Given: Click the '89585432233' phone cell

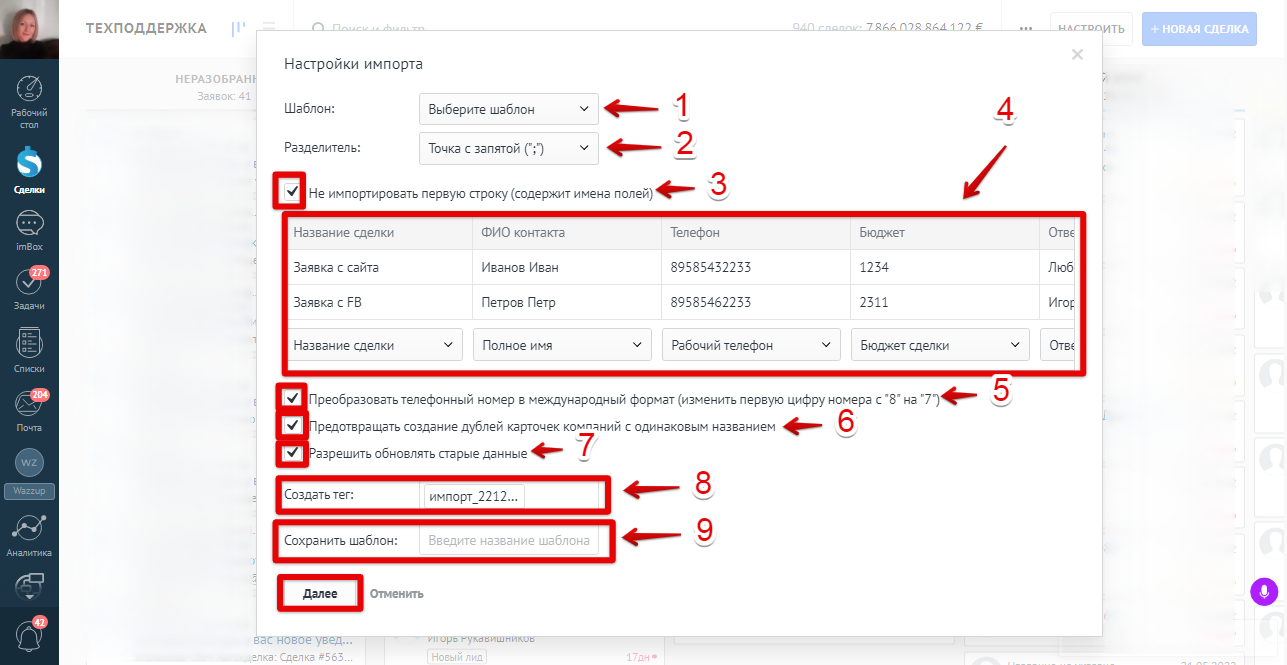Looking at the screenshot, I should (755, 267).
